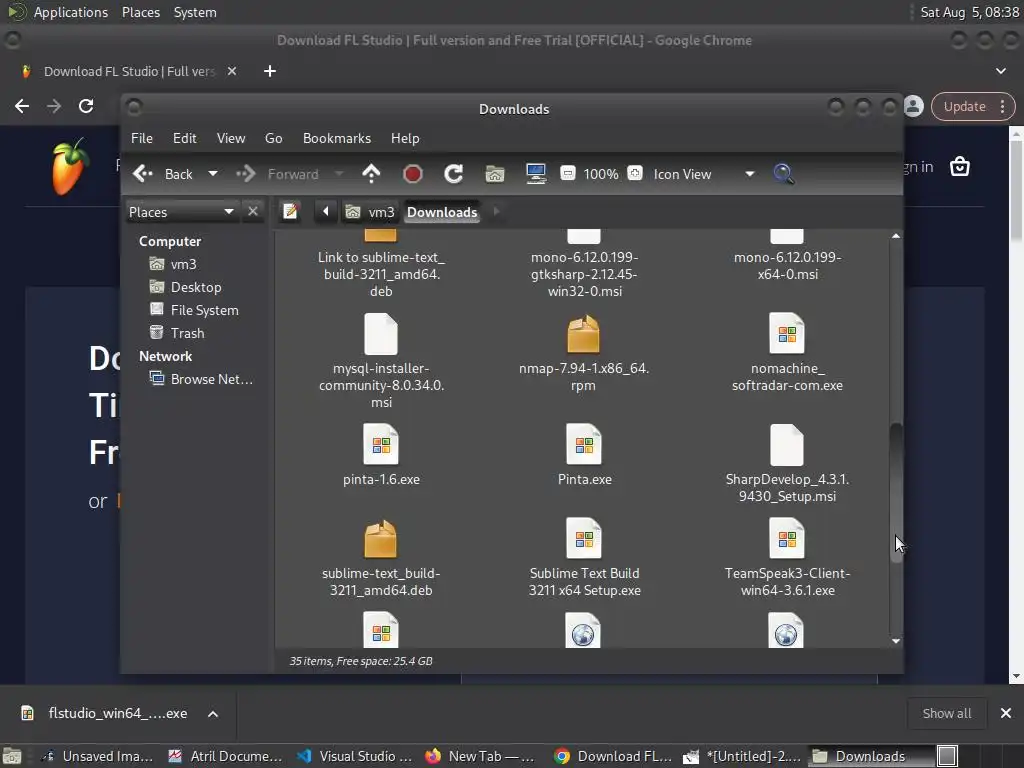Open Chrome profile avatar icon

pos(914,106)
